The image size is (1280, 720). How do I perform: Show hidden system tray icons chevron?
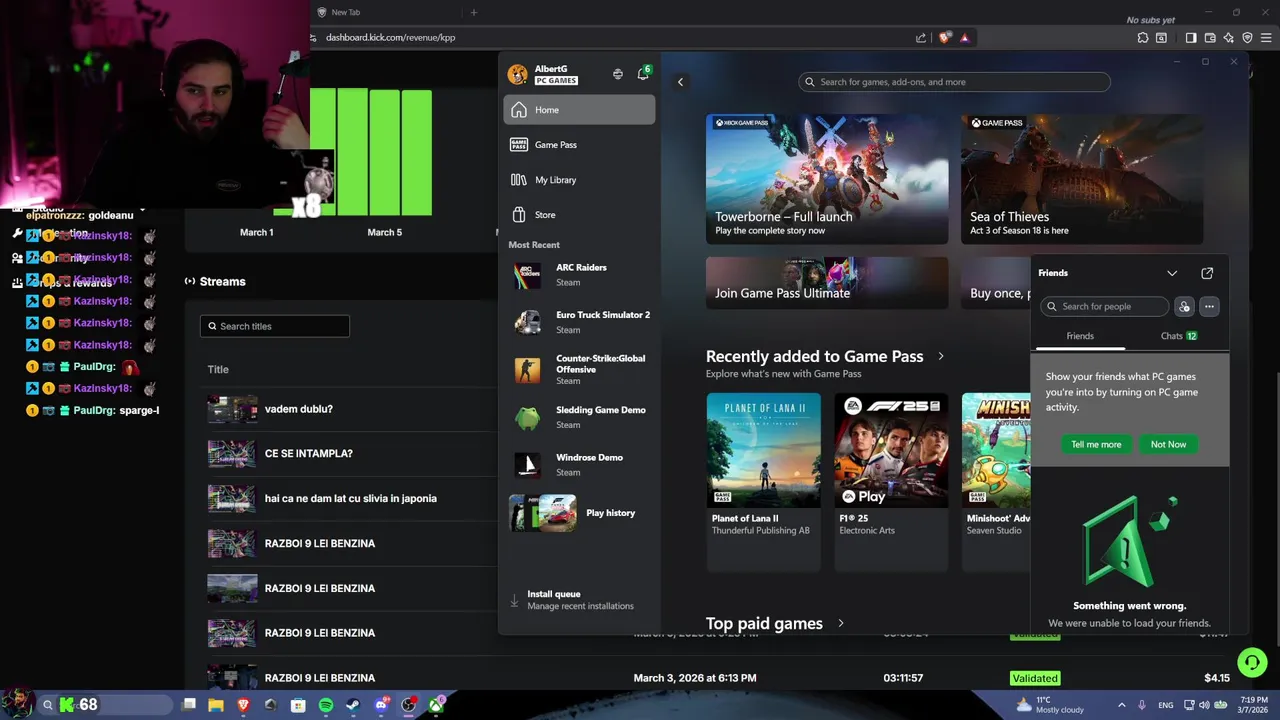tap(1121, 705)
